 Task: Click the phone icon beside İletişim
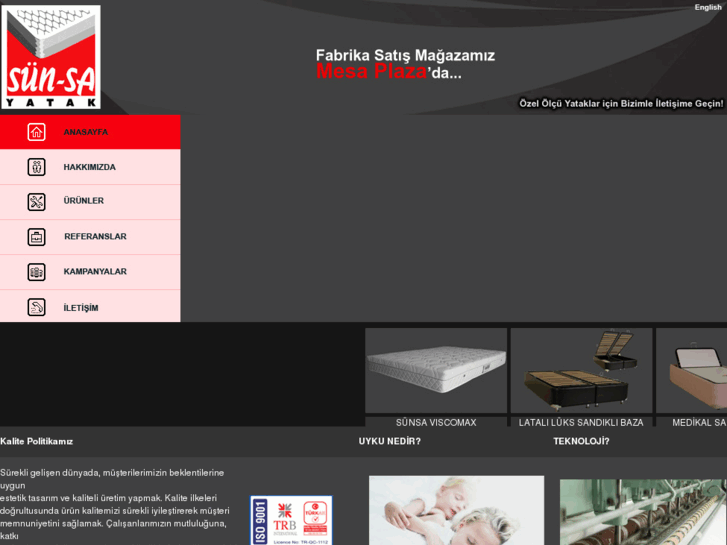tap(36, 307)
